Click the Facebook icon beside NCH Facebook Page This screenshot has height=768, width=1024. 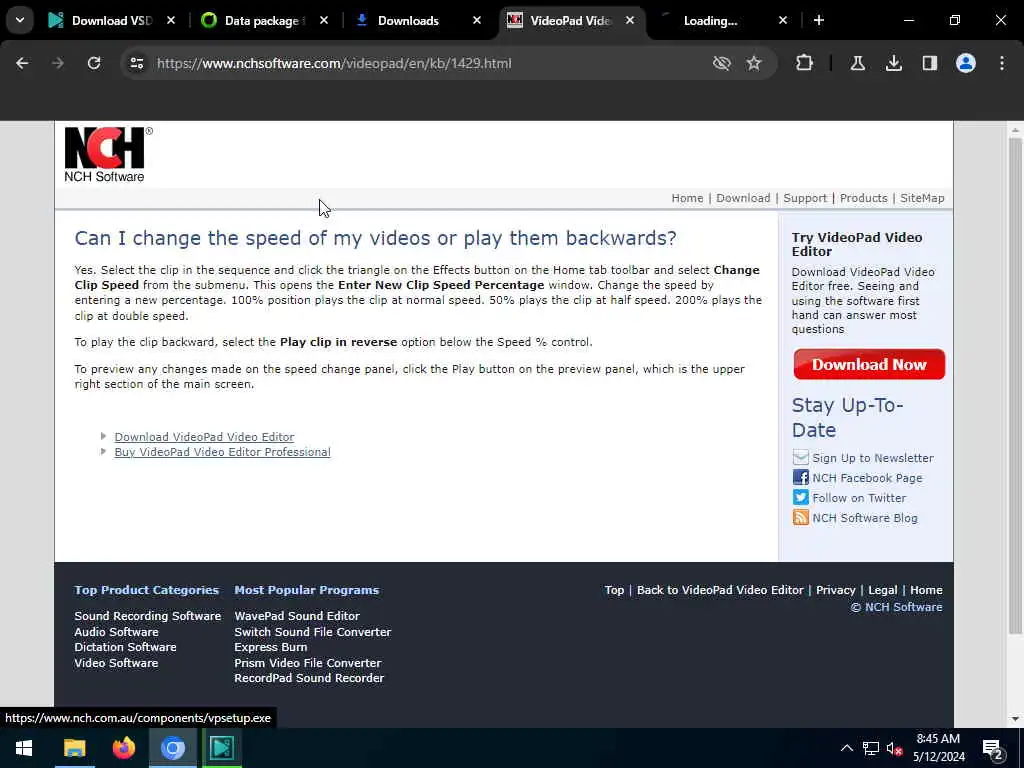pos(801,477)
